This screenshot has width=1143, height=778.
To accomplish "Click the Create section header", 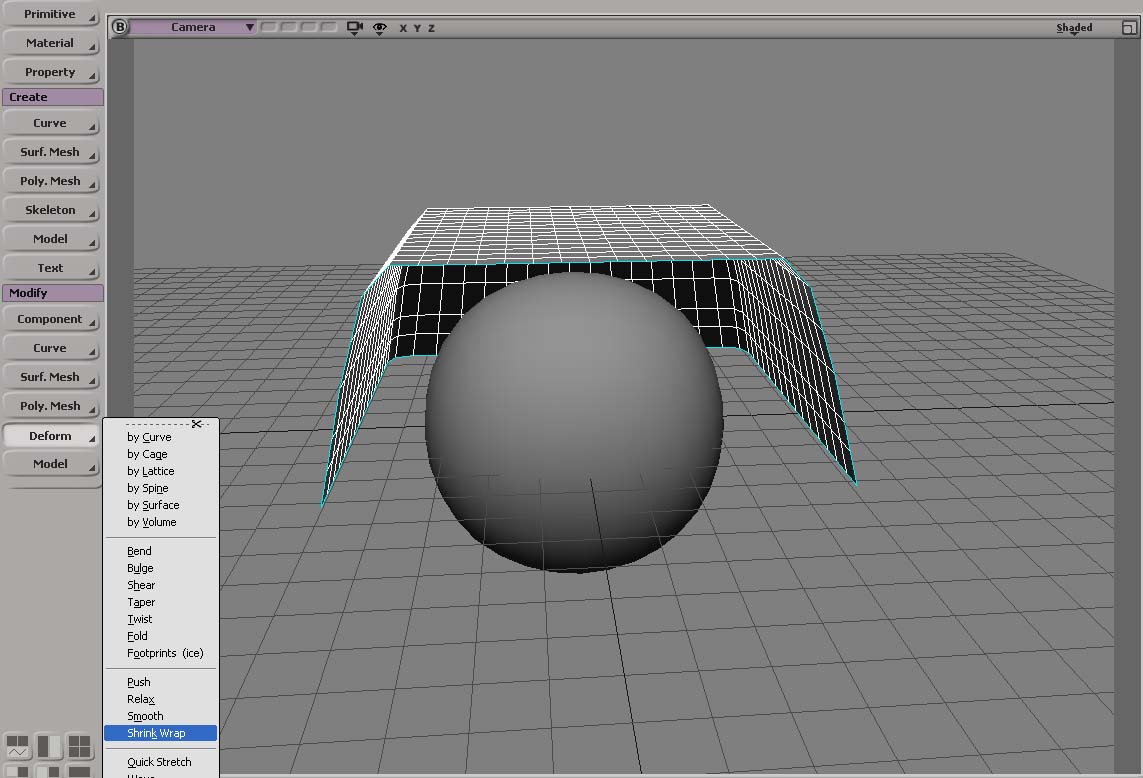I will point(52,97).
